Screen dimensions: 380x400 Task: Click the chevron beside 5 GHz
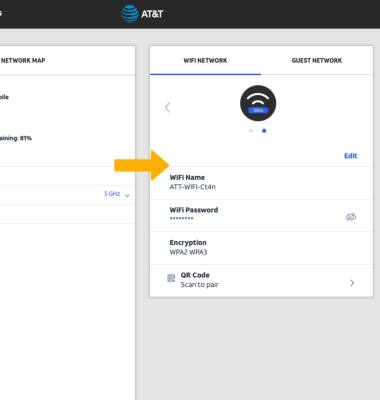[127, 195]
